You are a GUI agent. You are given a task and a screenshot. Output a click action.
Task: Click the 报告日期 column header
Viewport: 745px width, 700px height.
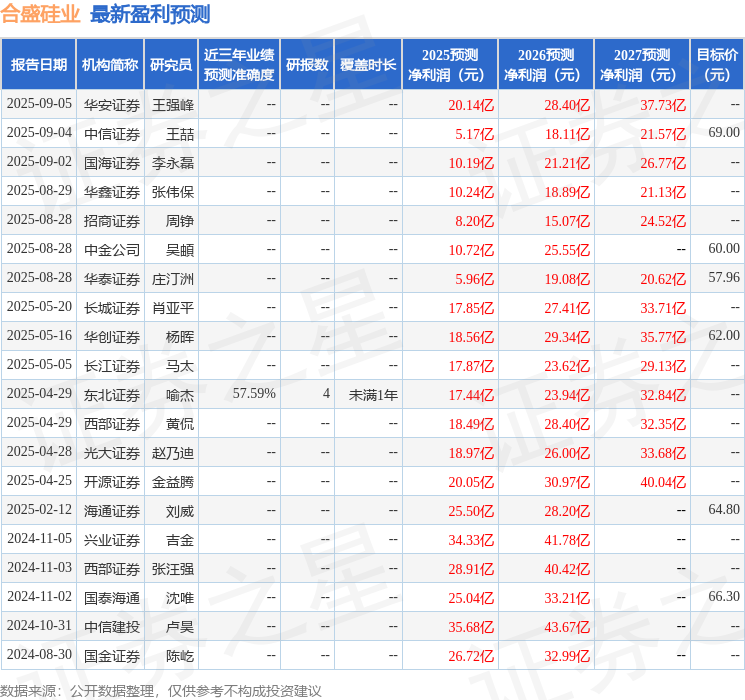point(38,65)
